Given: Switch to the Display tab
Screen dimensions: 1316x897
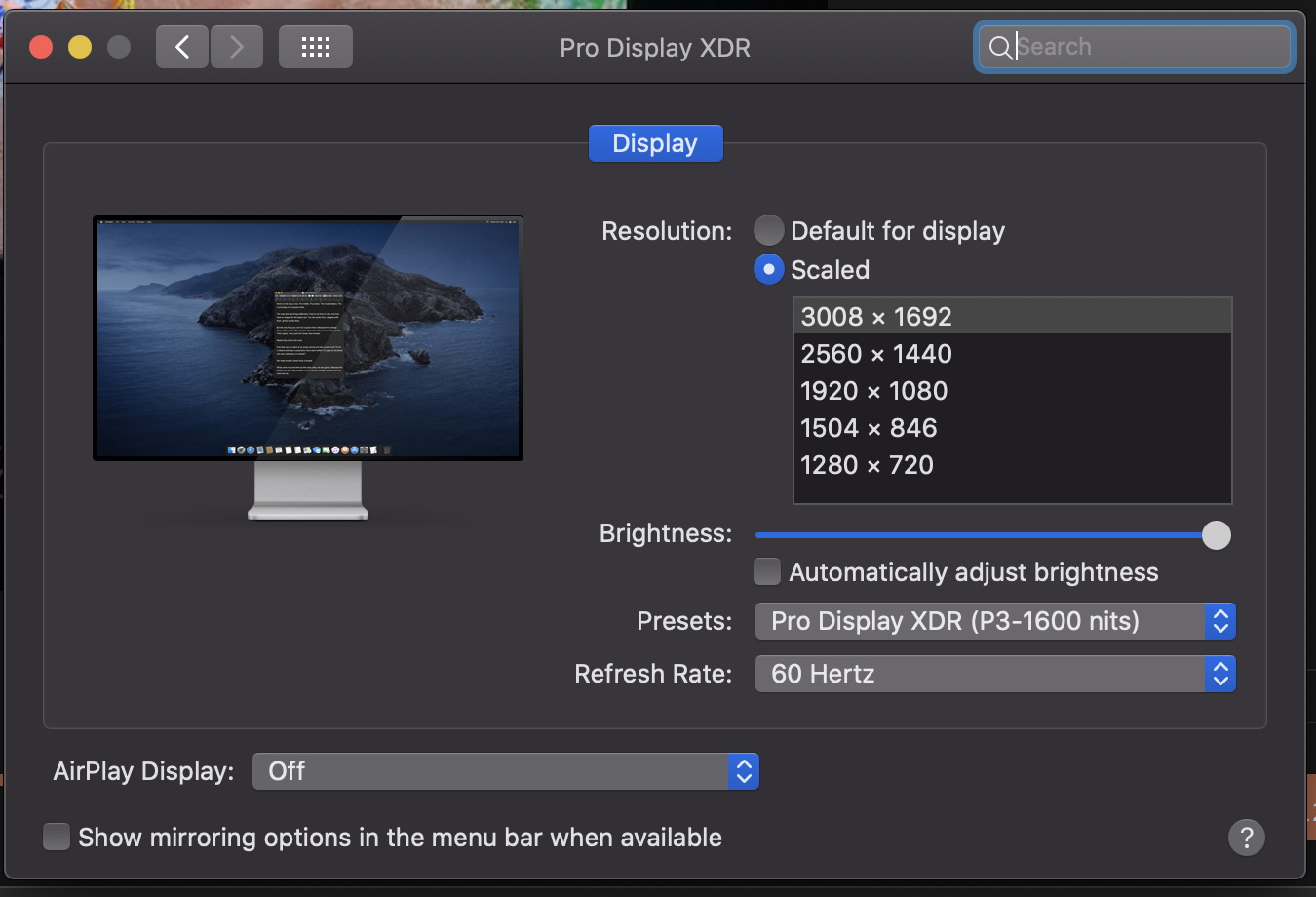Looking at the screenshot, I should tap(655, 143).
